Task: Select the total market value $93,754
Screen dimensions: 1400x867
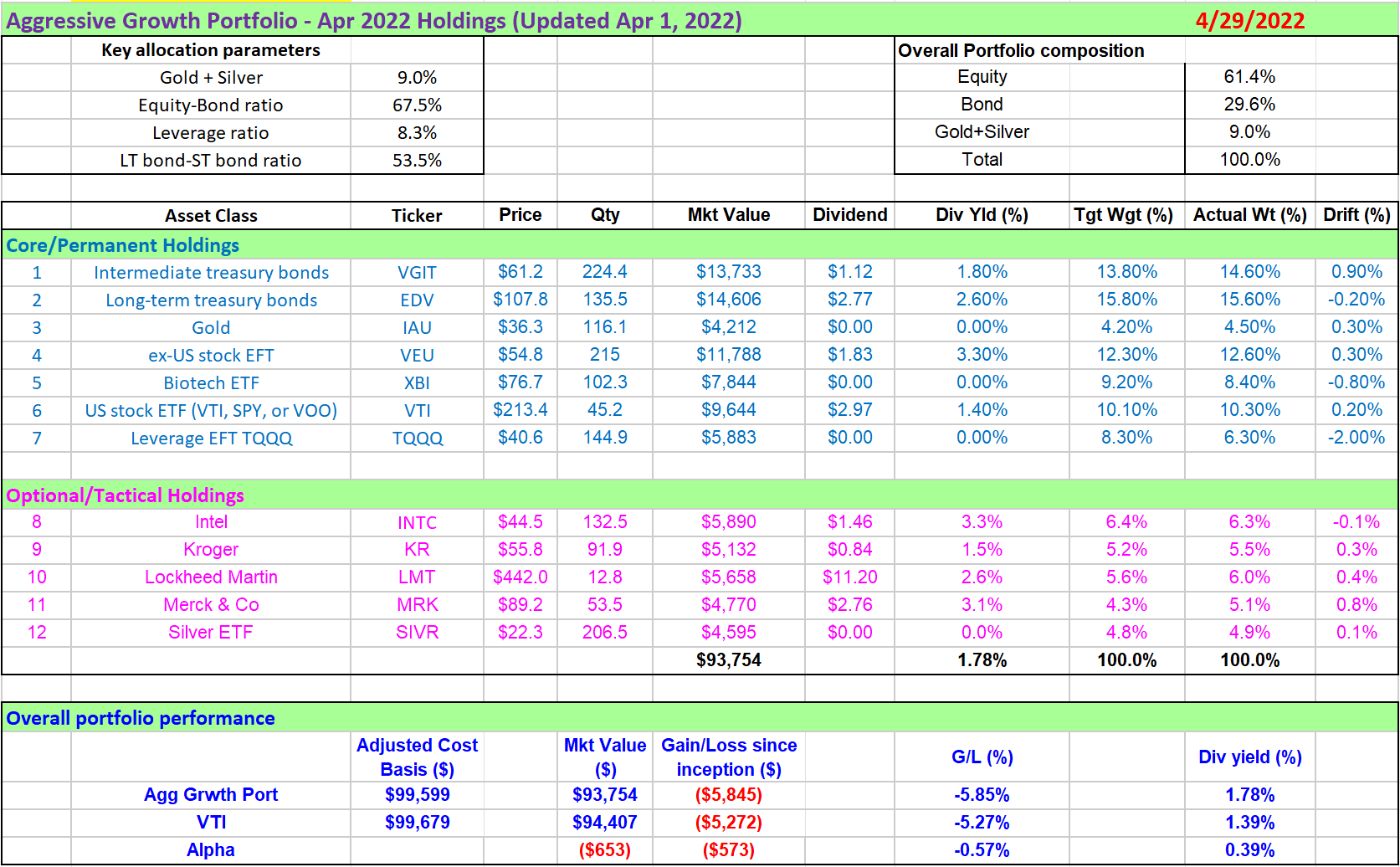Action: point(727,659)
